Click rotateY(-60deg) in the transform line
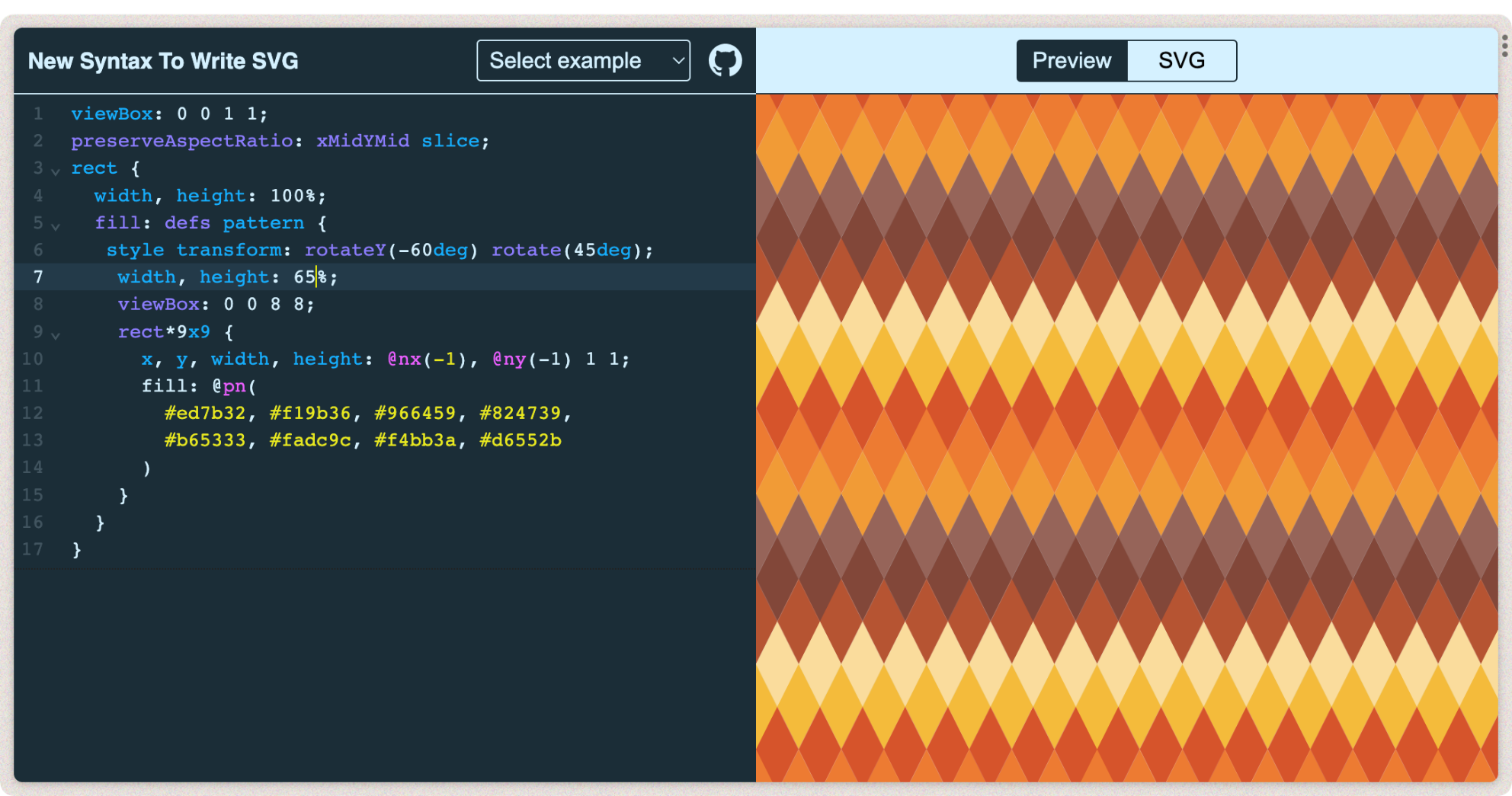This screenshot has height=796, width=1512. (391, 250)
